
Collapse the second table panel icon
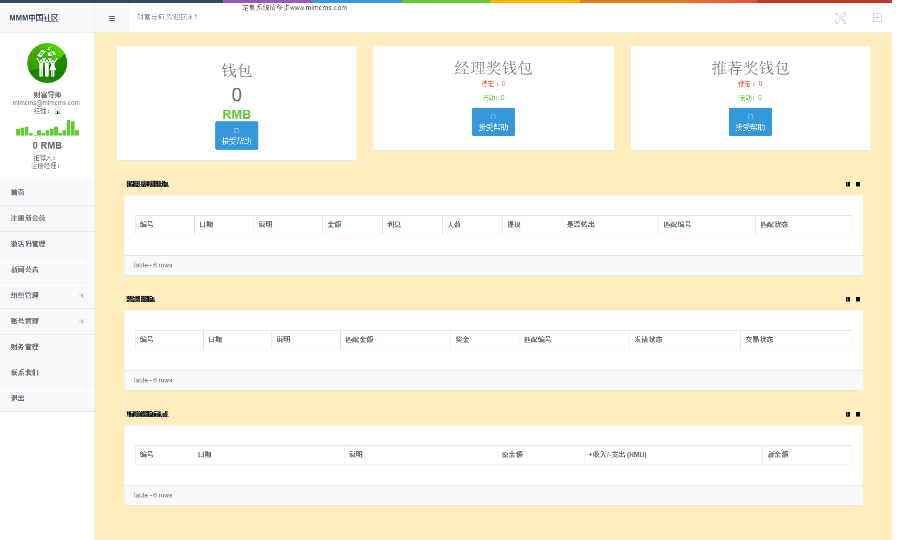pos(848,299)
